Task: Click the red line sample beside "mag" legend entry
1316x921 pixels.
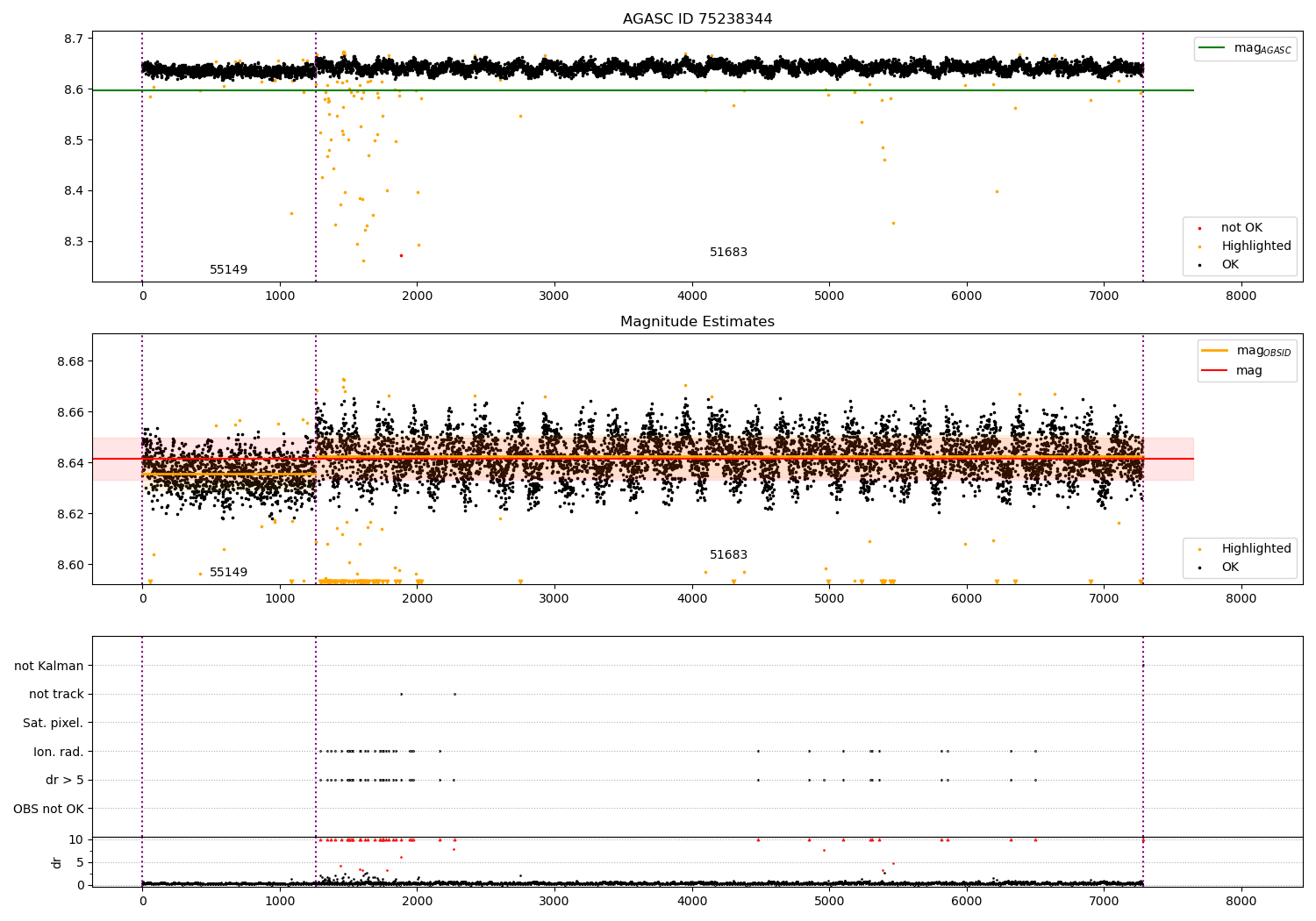Action: 1215,370
